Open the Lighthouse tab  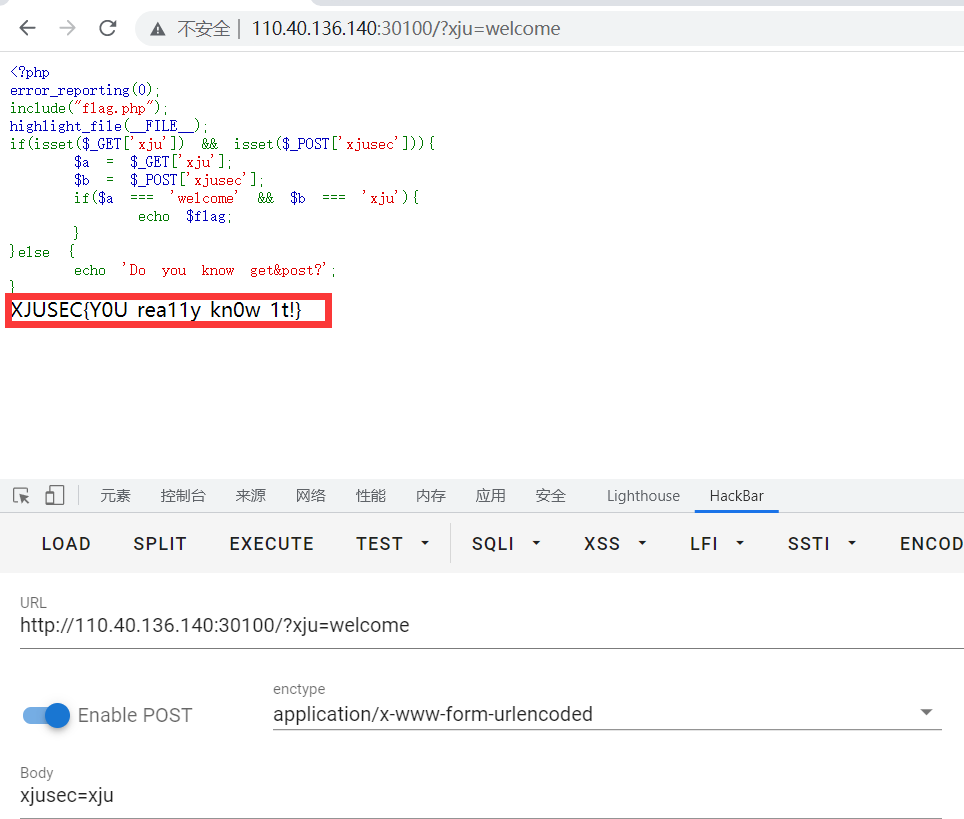(x=643, y=496)
